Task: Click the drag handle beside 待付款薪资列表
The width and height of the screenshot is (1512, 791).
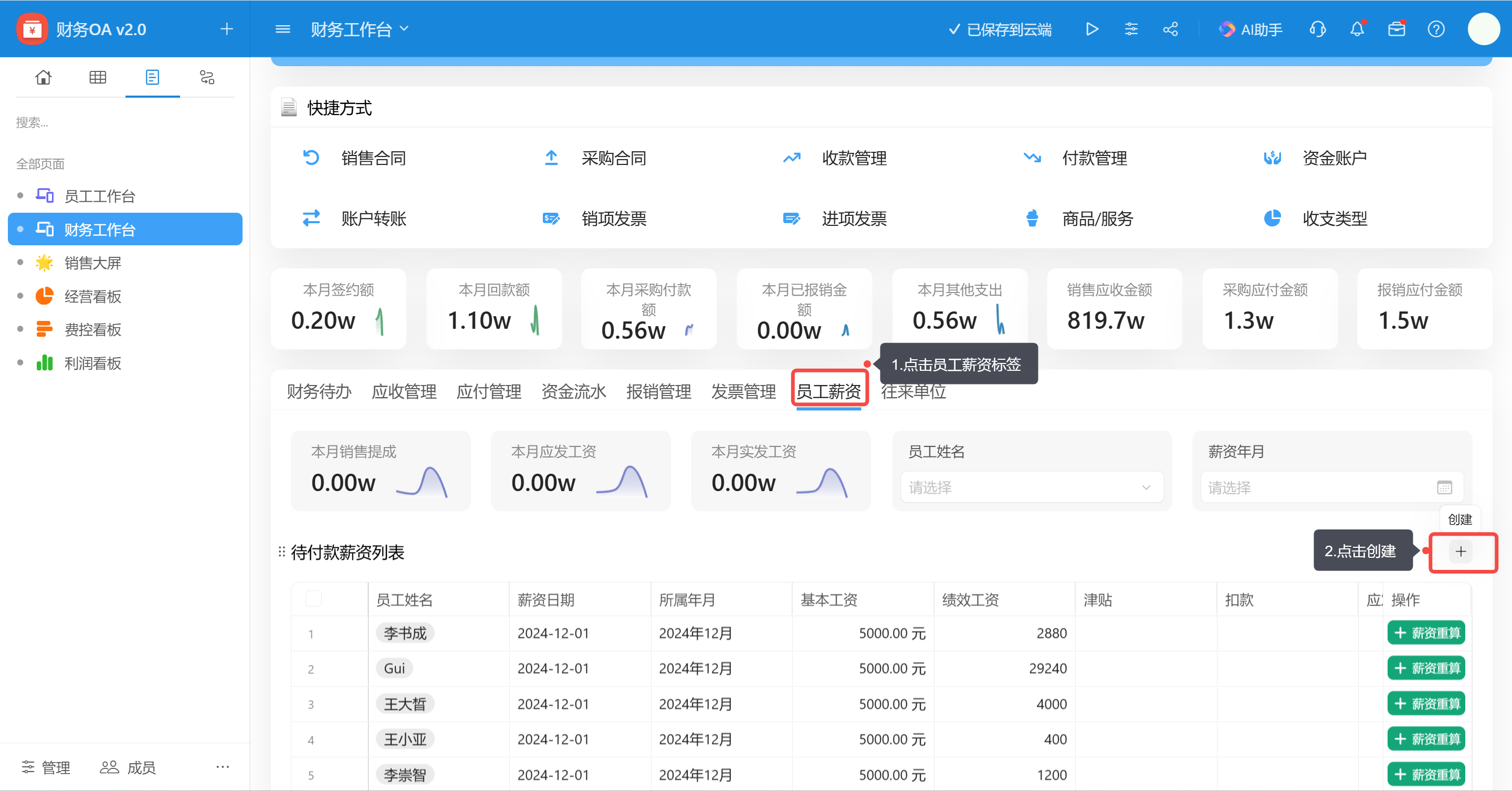Action: point(281,551)
